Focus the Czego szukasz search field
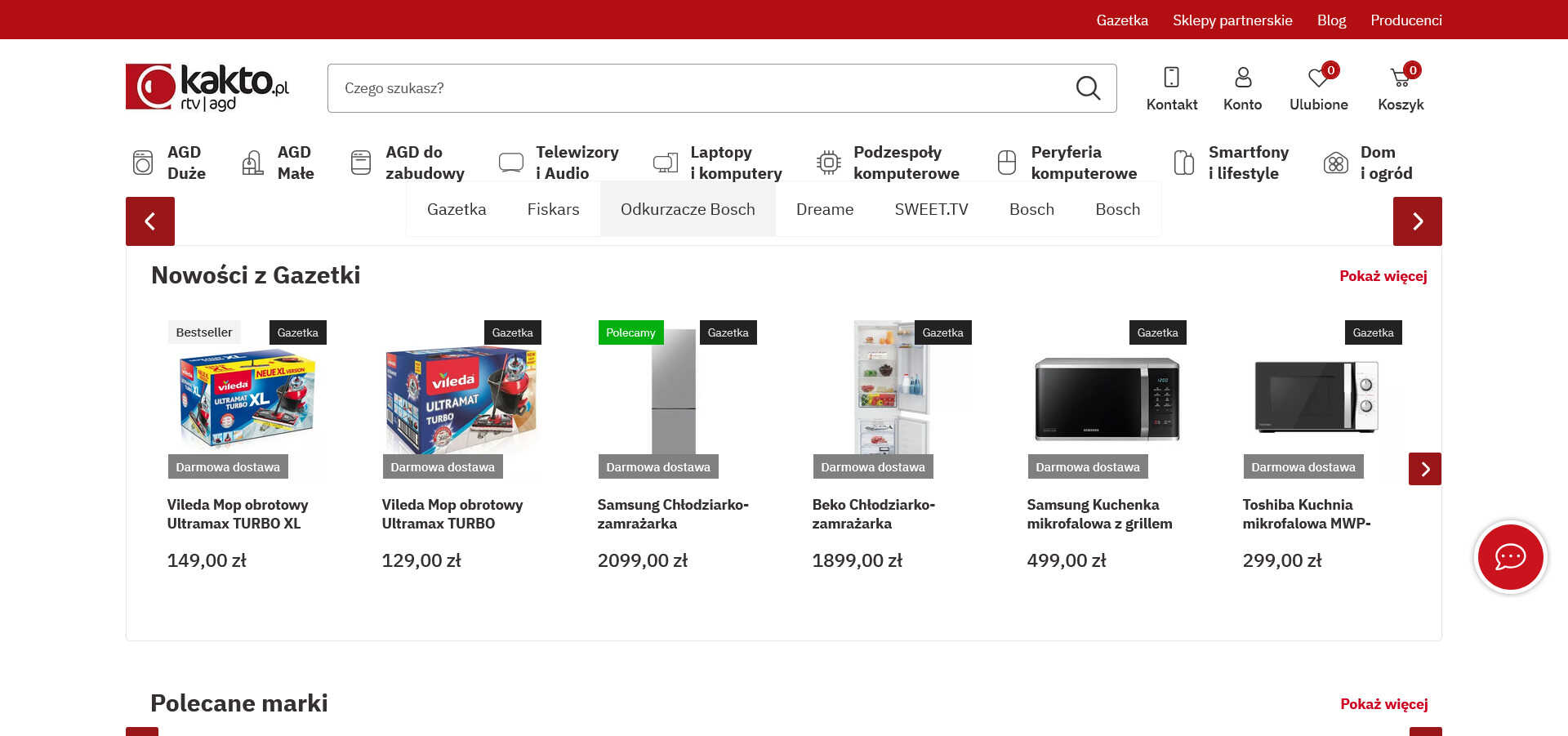Screen dimensions: 1568x736 tap(694, 88)
